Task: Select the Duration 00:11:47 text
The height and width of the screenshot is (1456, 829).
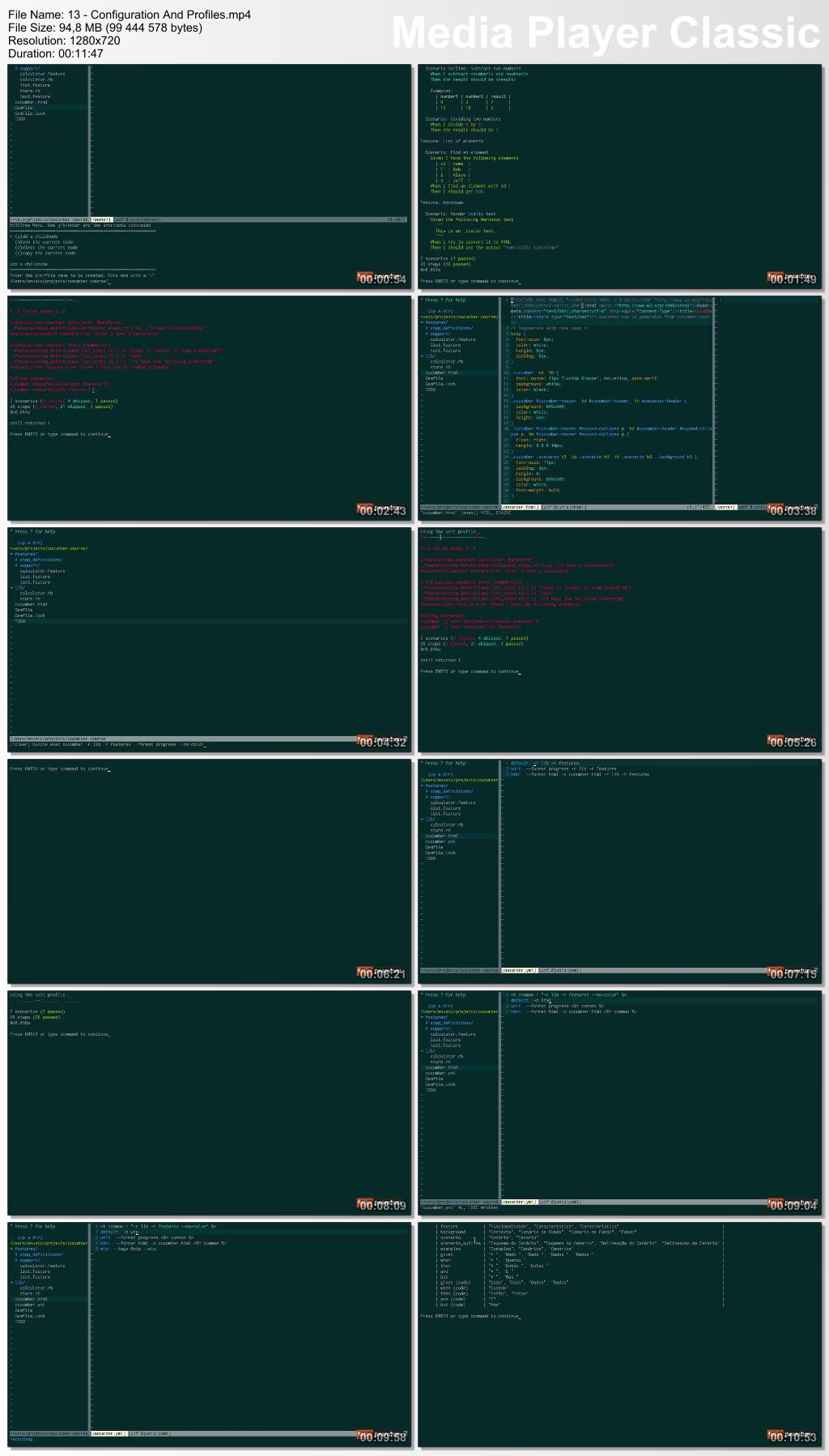Action: point(56,53)
